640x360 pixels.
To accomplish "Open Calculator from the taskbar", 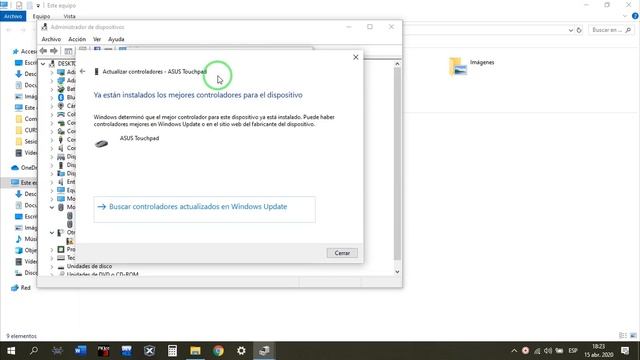I will click(x=172, y=351).
